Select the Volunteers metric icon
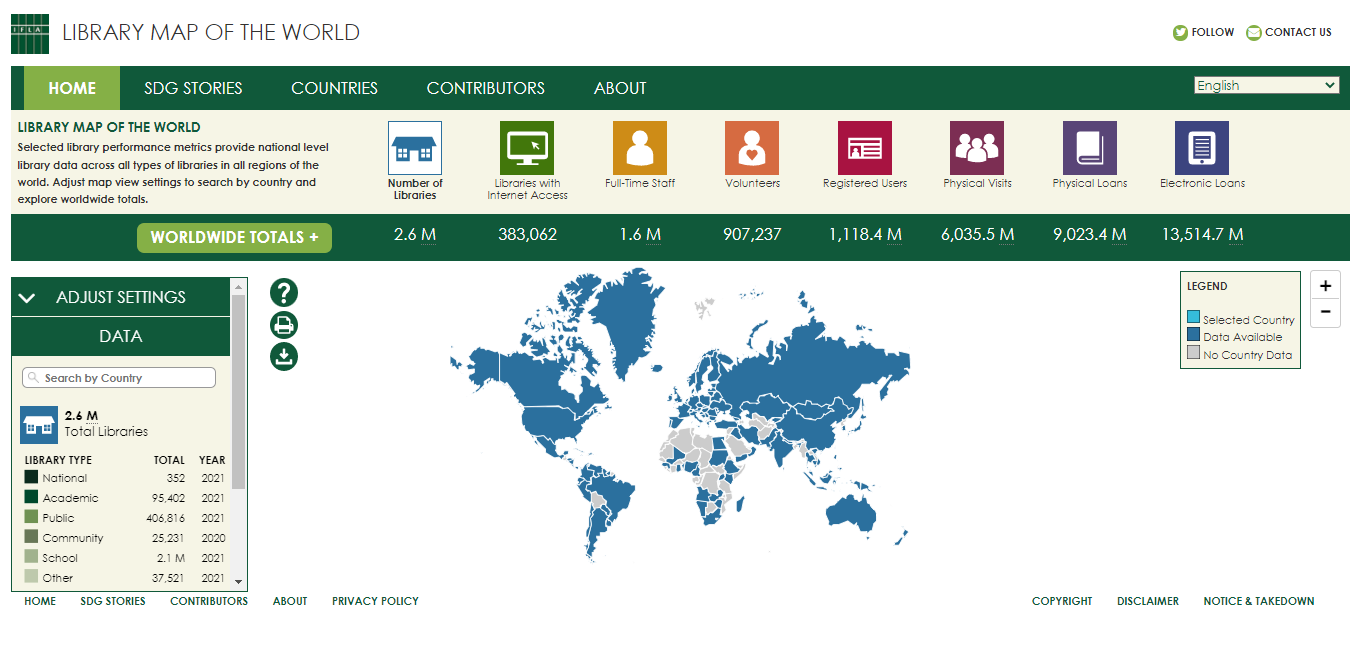 coord(752,148)
